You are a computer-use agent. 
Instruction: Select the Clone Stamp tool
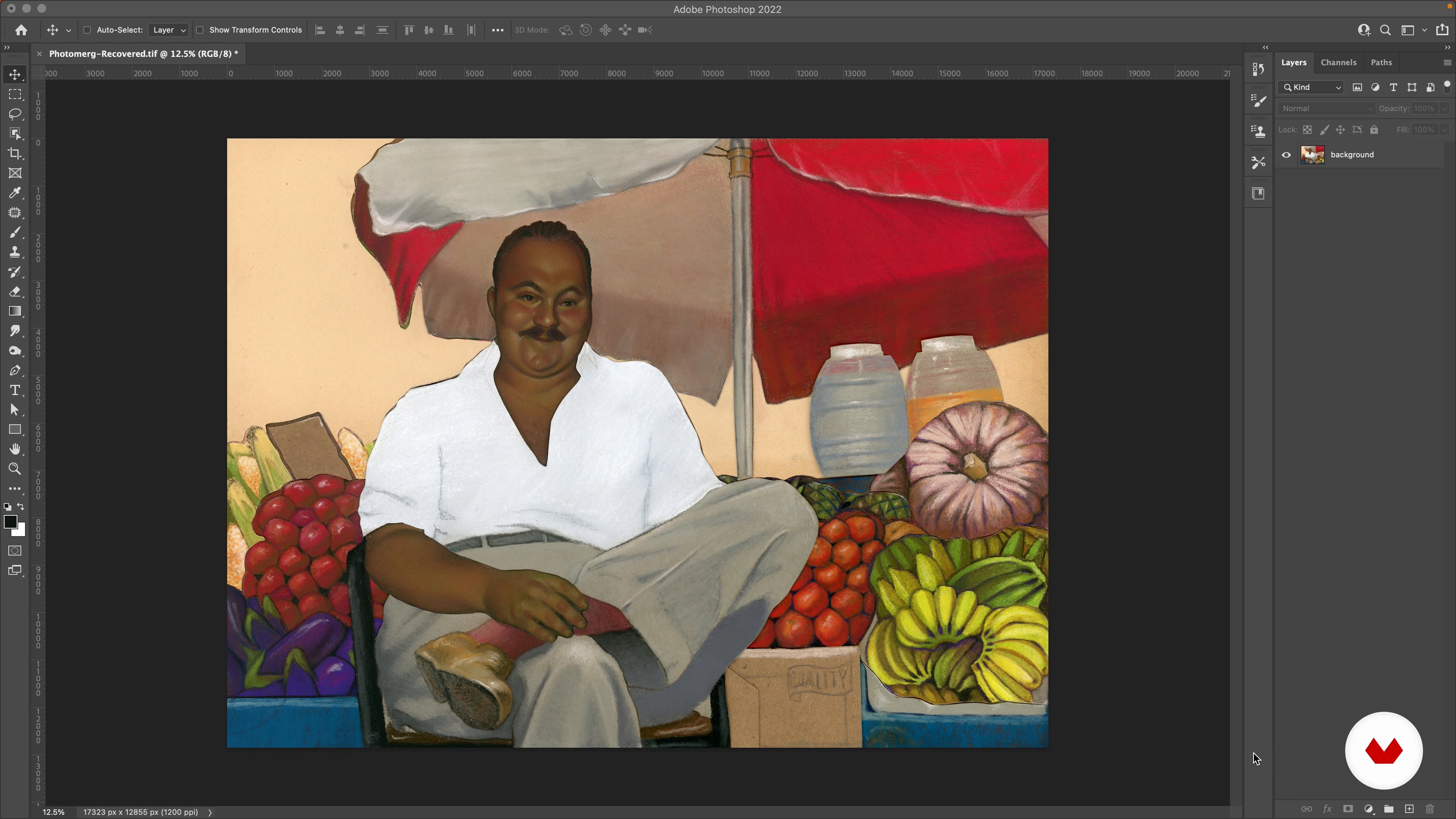click(x=15, y=252)
